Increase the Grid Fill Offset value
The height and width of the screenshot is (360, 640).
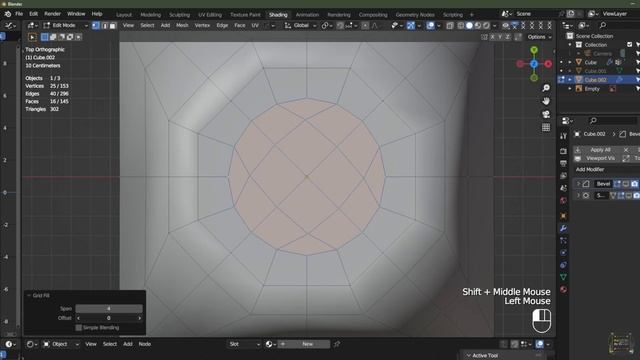[140, 318]
